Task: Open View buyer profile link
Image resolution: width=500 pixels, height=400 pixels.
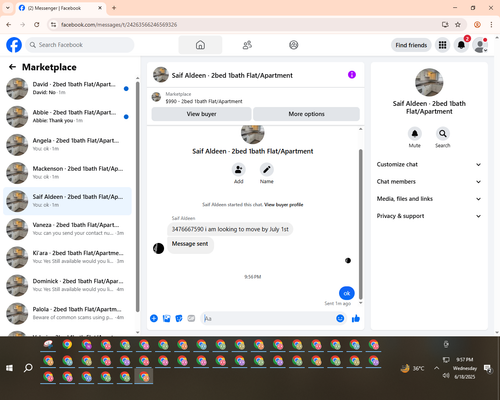Action: click(x=284, y=205)
